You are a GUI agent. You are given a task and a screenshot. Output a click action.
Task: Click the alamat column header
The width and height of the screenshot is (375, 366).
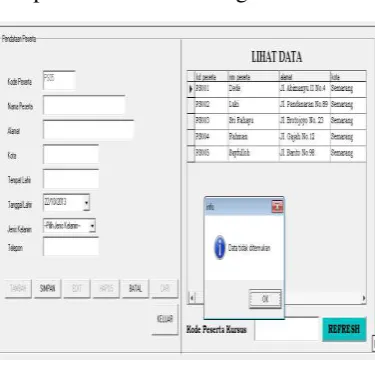[x=305, y=77]
